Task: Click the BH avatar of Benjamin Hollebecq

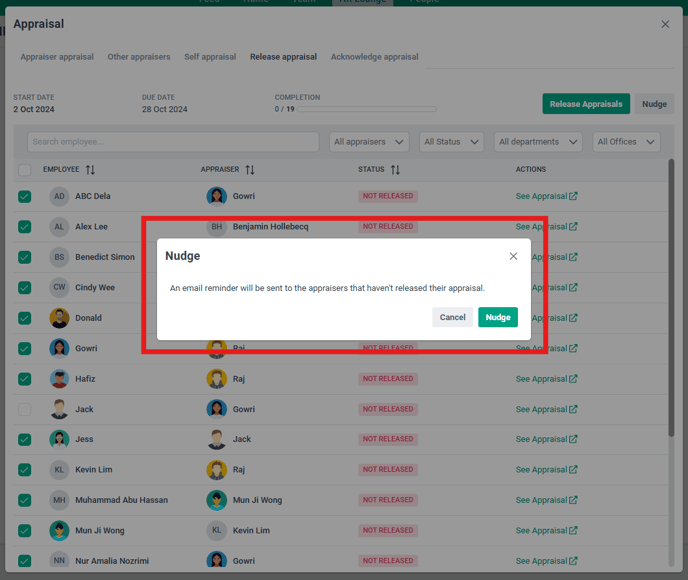Action: (x=217, y=227)
